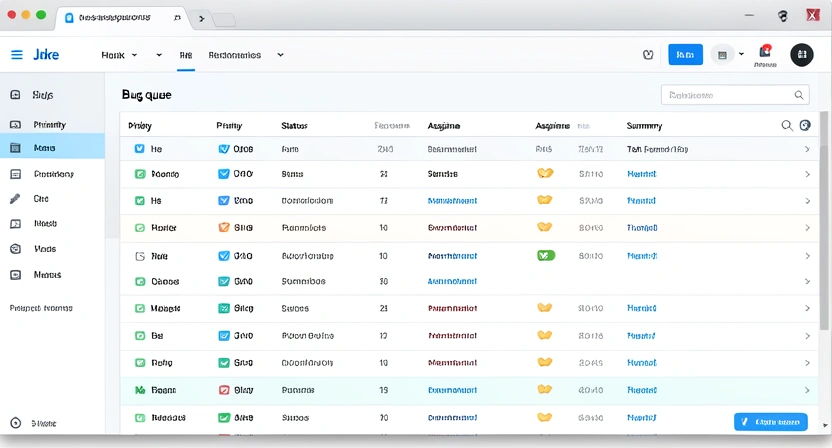This screenshot has width=832, height=448.
Task: Toggle green checkbox beside Caooe
Action: (140, 281)
